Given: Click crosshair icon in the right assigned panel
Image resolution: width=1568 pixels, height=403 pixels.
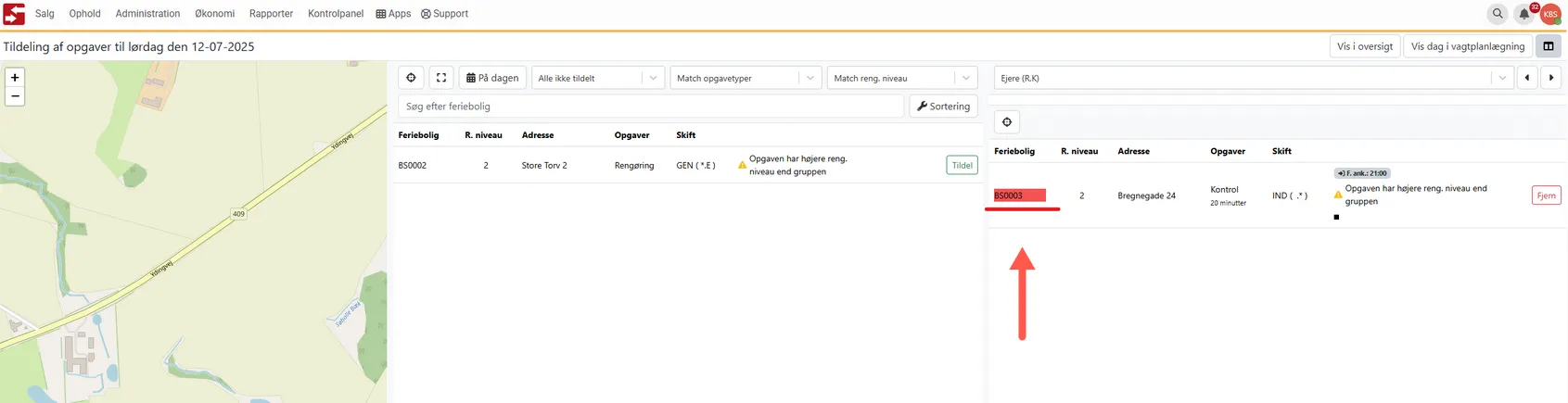Looking at the screenshot, I should click(x=1007, y=121).
